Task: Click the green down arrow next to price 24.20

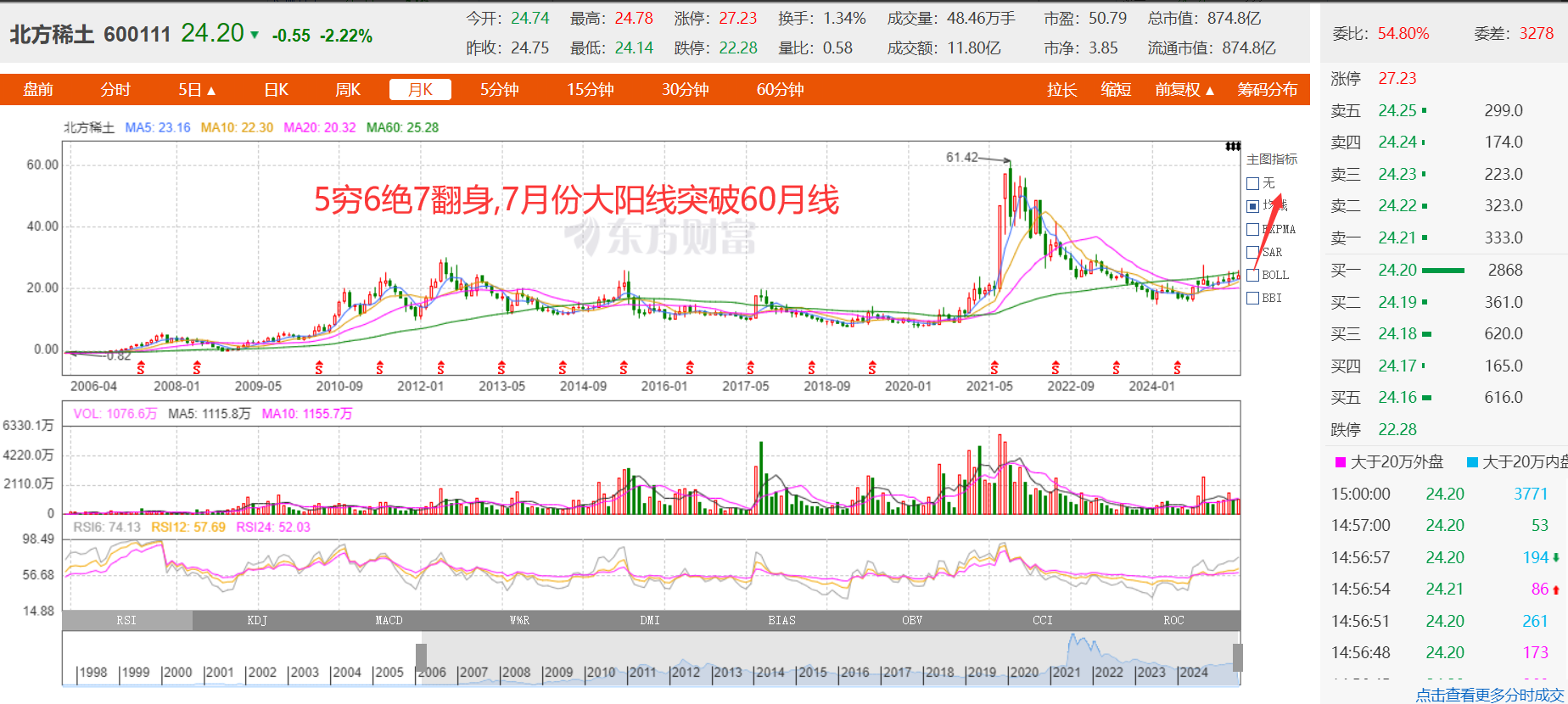Action: pos(254,35)
